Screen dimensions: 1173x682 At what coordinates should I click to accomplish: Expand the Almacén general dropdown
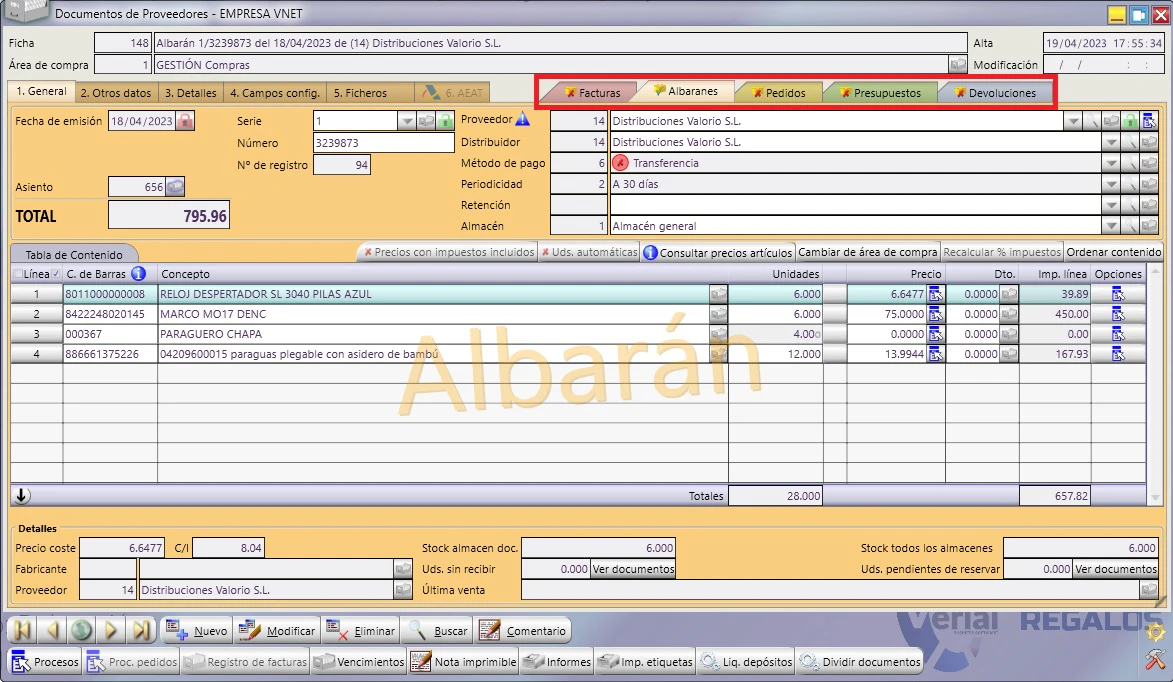pyautogui.click(x=1111, y=226)
